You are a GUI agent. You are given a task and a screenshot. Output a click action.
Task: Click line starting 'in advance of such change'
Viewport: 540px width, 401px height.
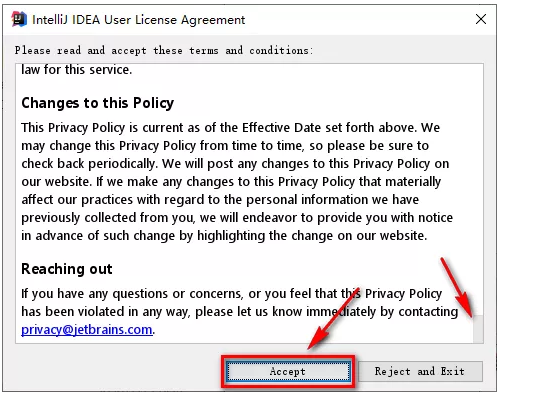pyautogui.click(x=224, y=236)
